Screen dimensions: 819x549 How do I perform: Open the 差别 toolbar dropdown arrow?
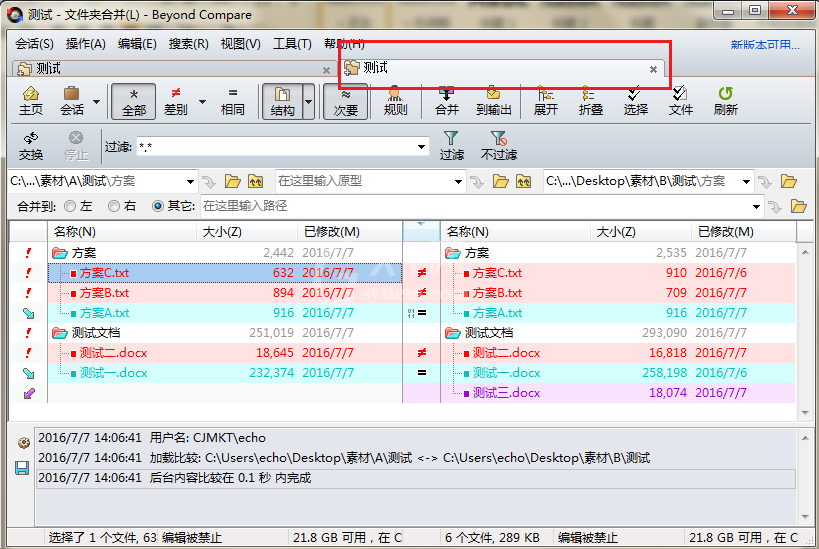click(202, 101)
